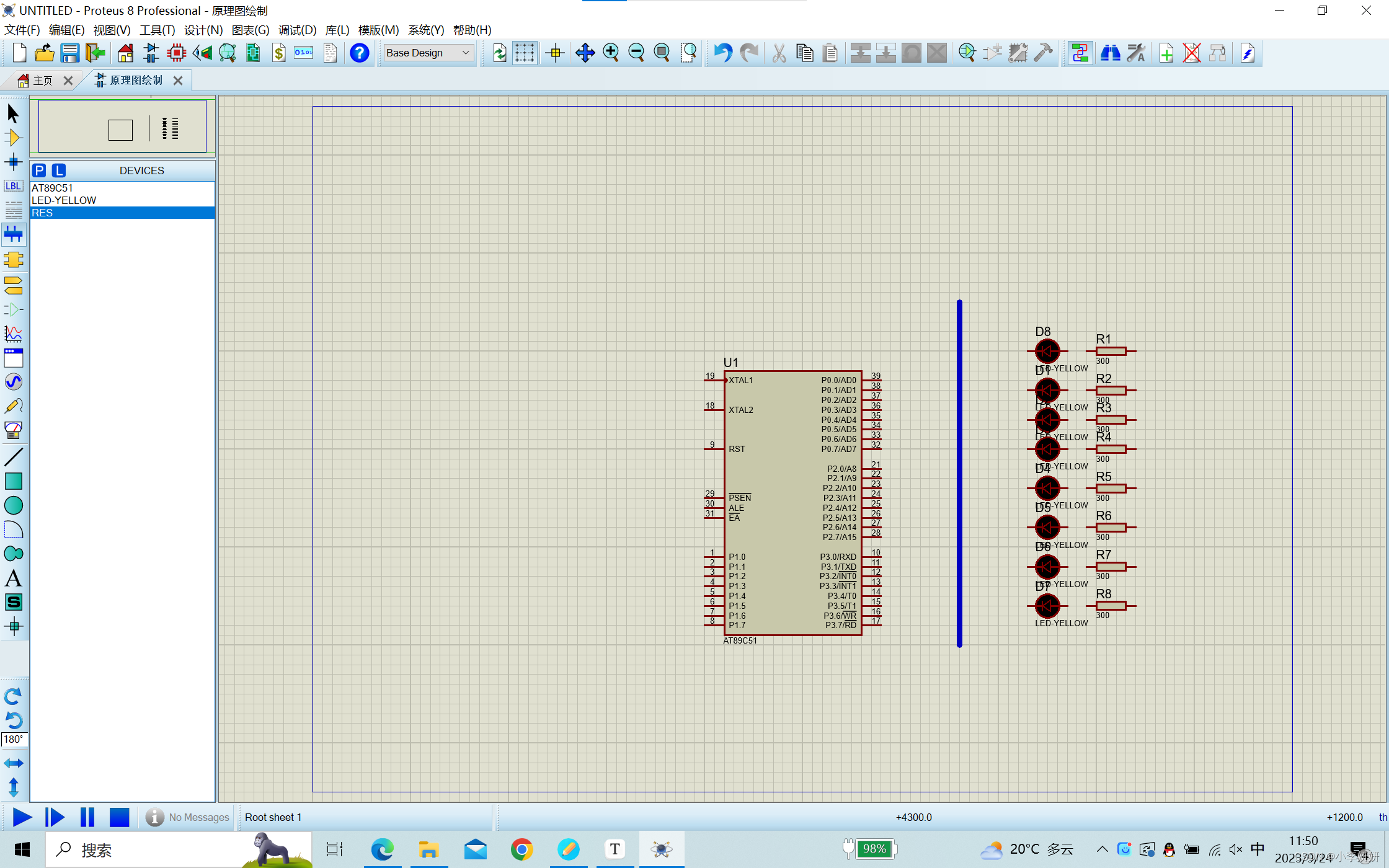This screenshot has height=868, width=1389.
Task: Select the 2D circle graphics tool
Action: pyautogui.click(x=13, y=505)
